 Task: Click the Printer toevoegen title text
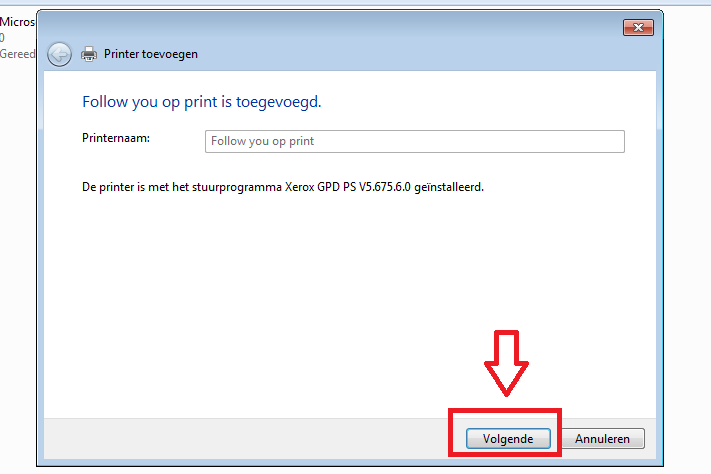pos(151,54)
